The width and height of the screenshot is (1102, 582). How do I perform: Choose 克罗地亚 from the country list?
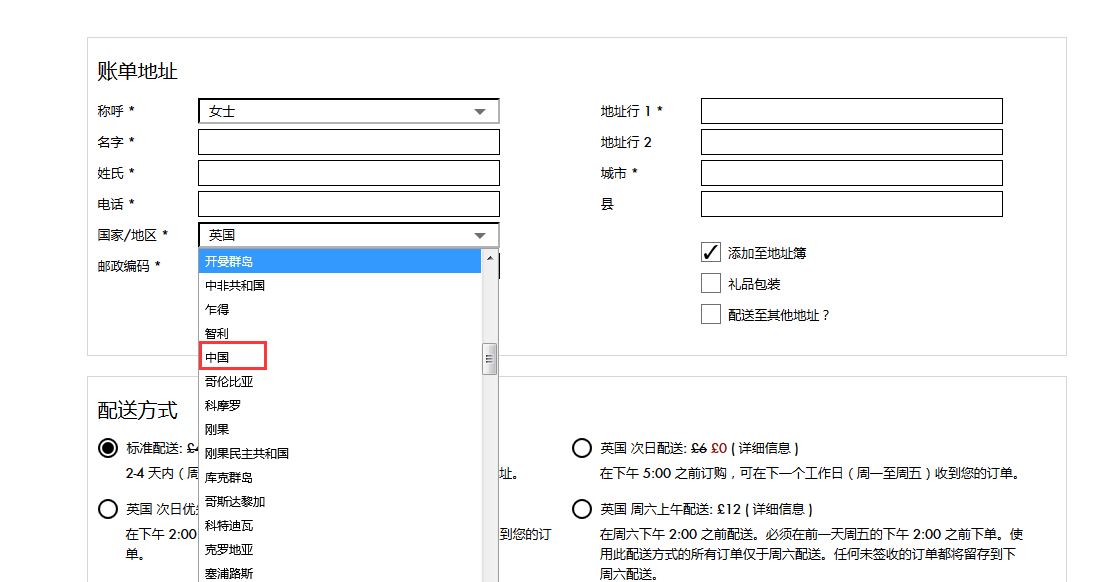coord(229,549)
